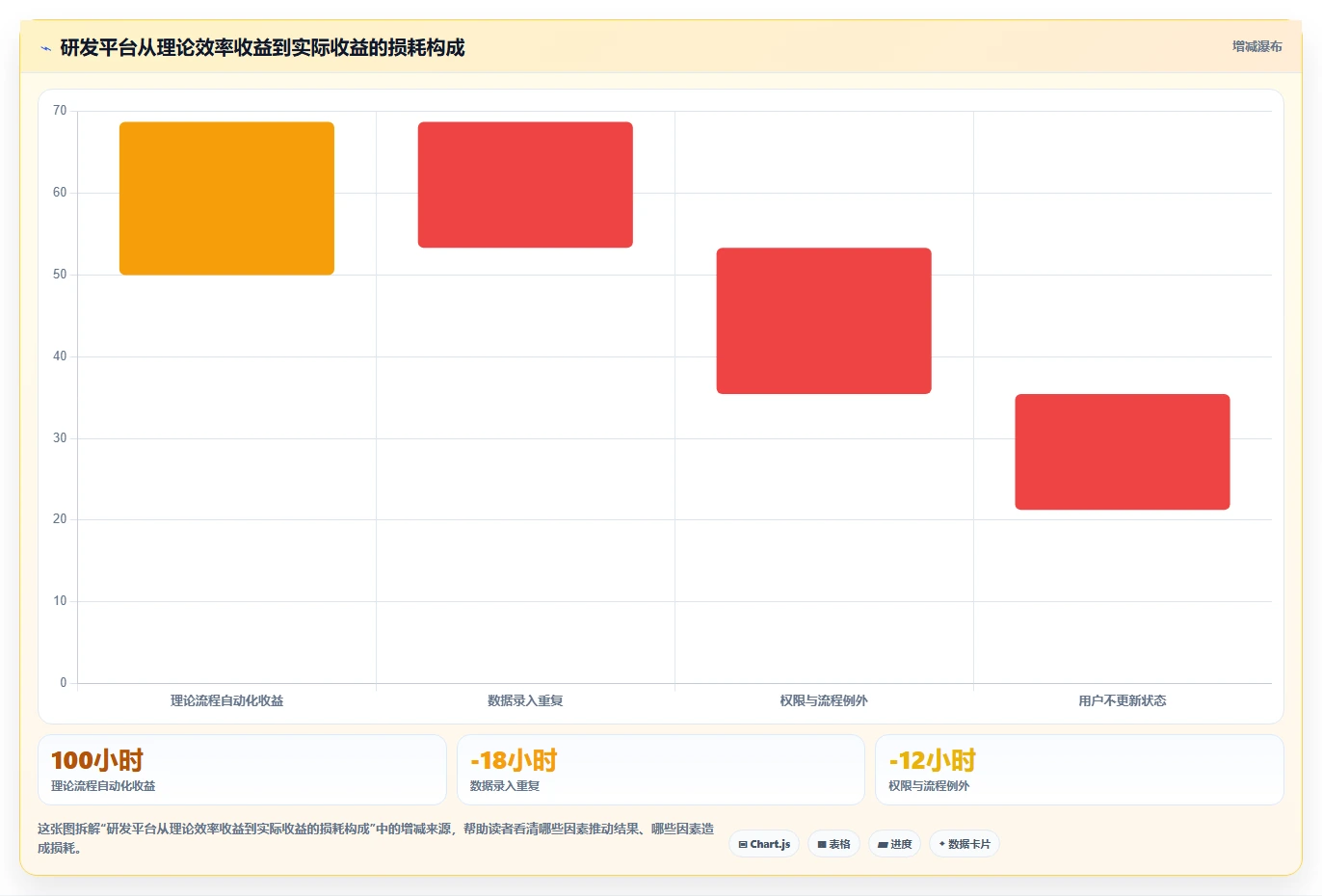Select the 数据卡片 chip
1322x896 pixels.
(x=965, y=844)
